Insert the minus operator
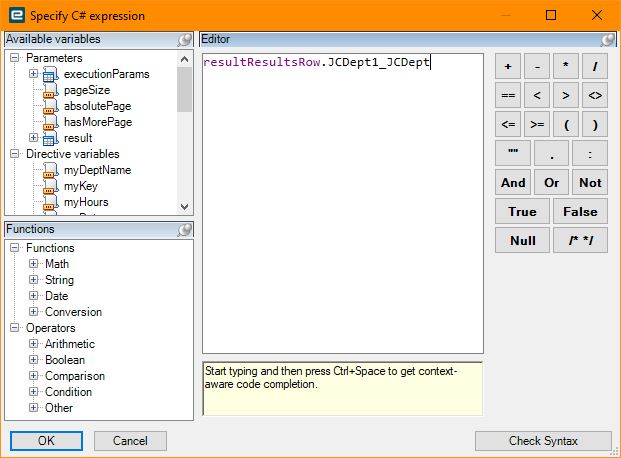 coord(537,66)
